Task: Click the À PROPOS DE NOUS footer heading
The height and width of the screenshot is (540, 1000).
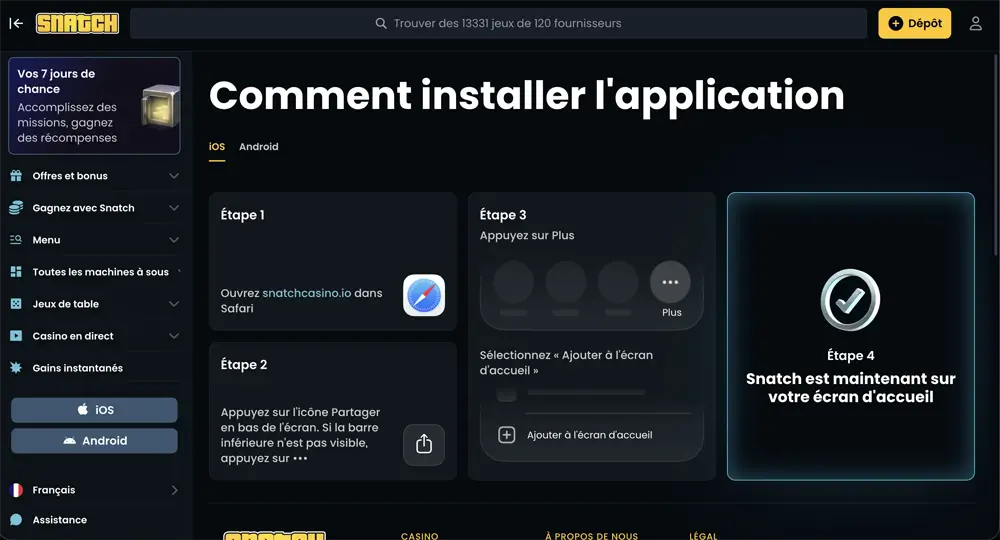Action: 591,536
